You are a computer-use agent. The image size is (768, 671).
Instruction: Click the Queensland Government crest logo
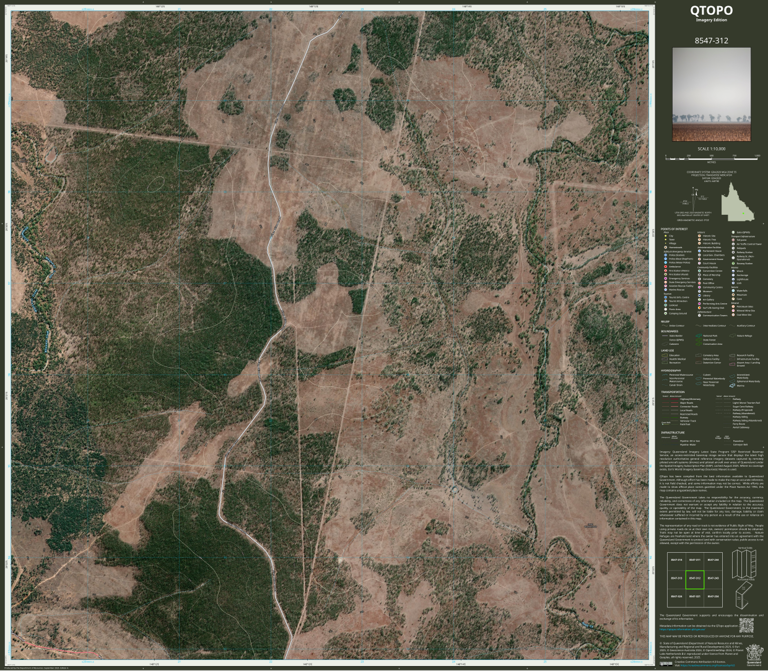point(754,655)
